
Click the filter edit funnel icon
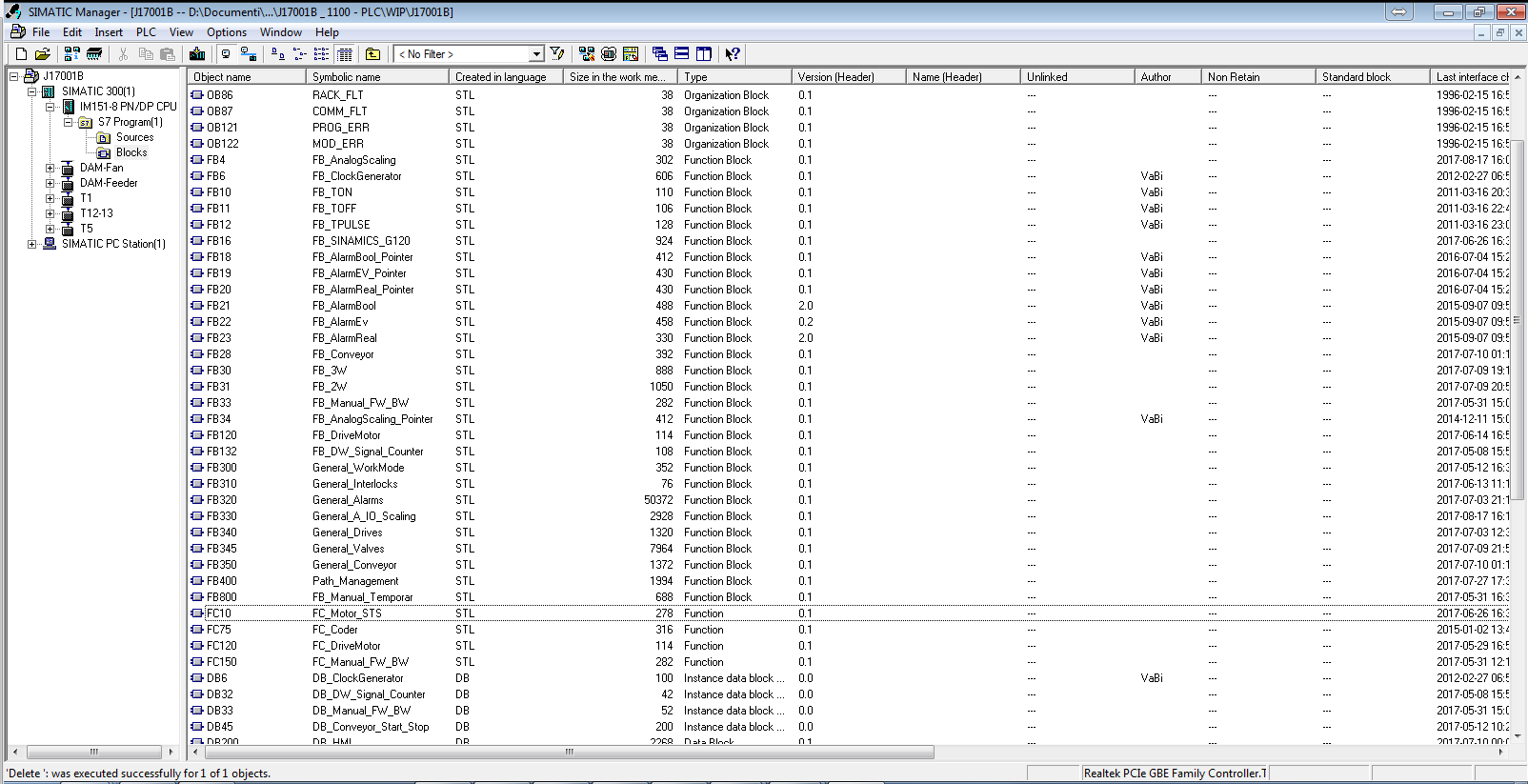[x=557, y=54]
